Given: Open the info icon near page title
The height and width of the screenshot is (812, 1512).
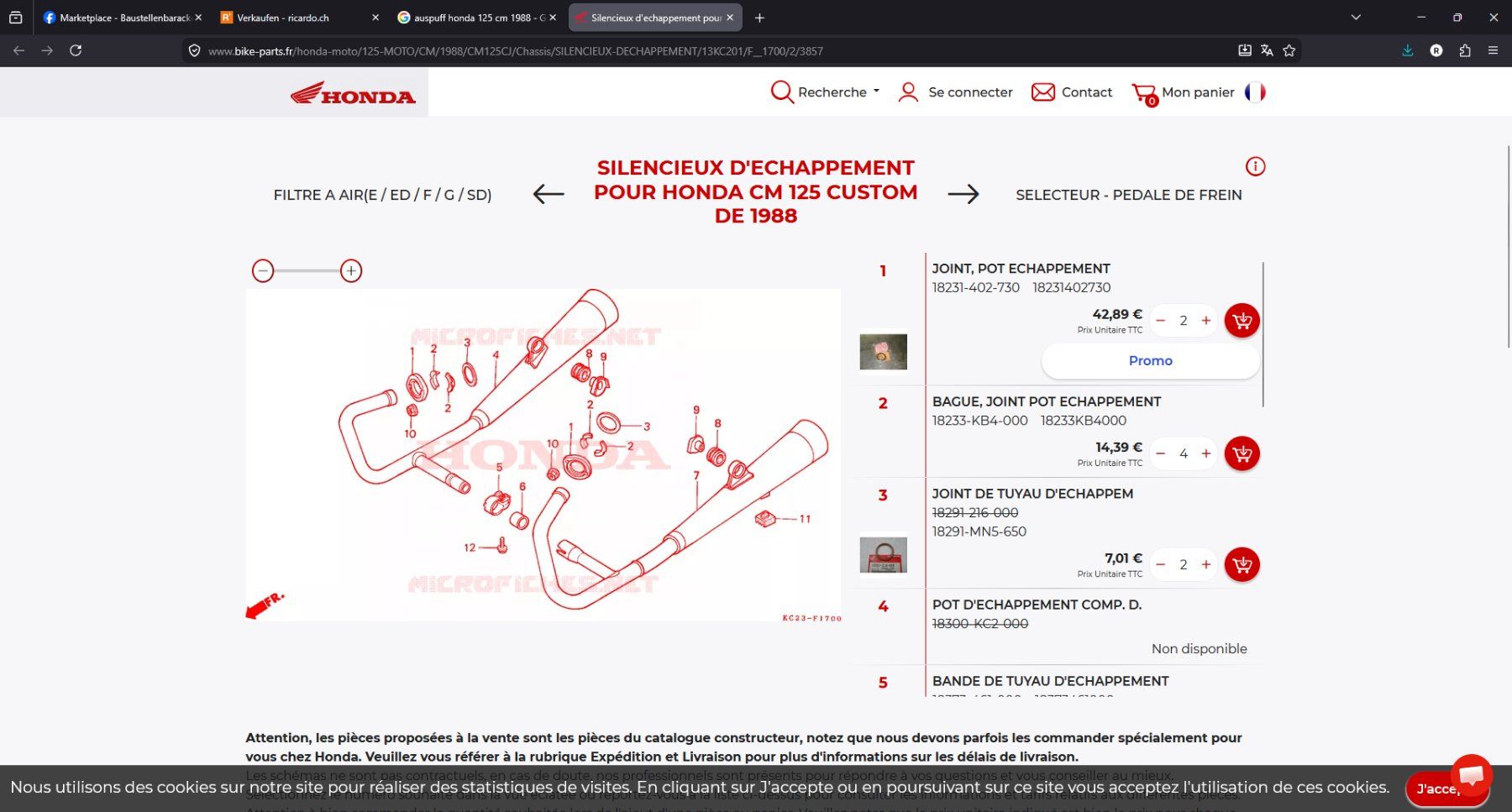Looking at the screenshot, I should pos(1255,166).
